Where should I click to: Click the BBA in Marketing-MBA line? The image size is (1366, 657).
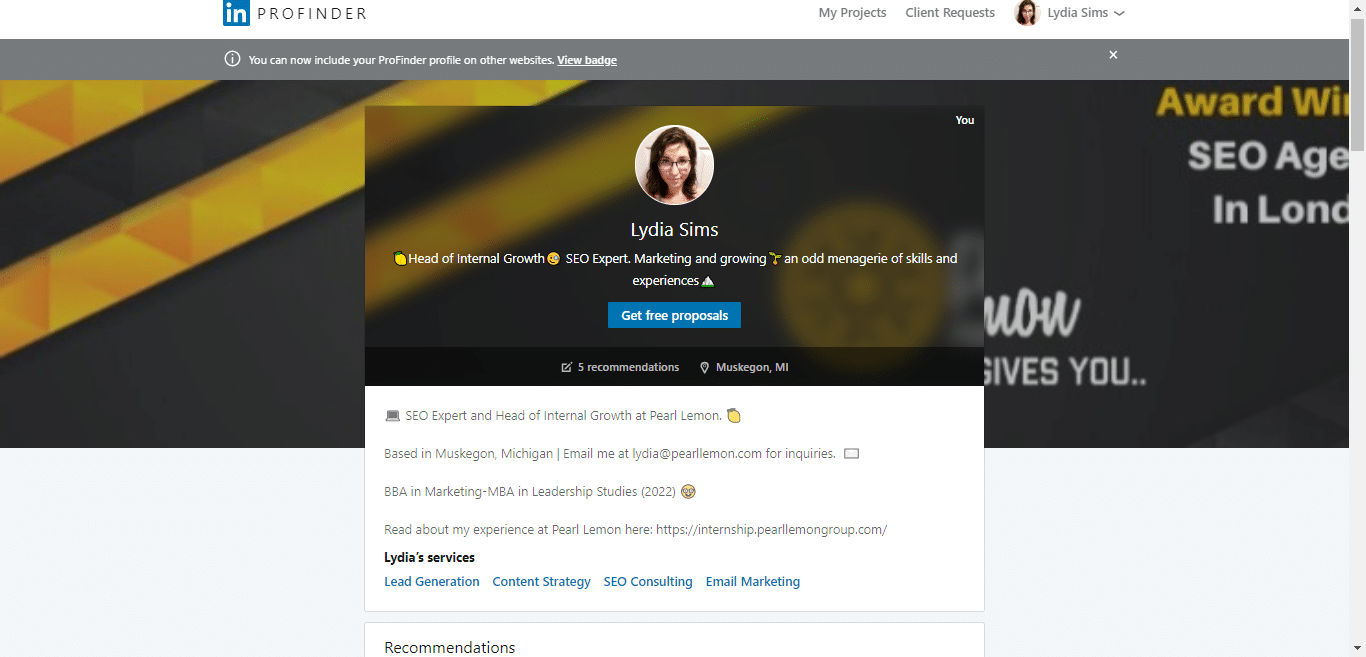click(540, 491)
